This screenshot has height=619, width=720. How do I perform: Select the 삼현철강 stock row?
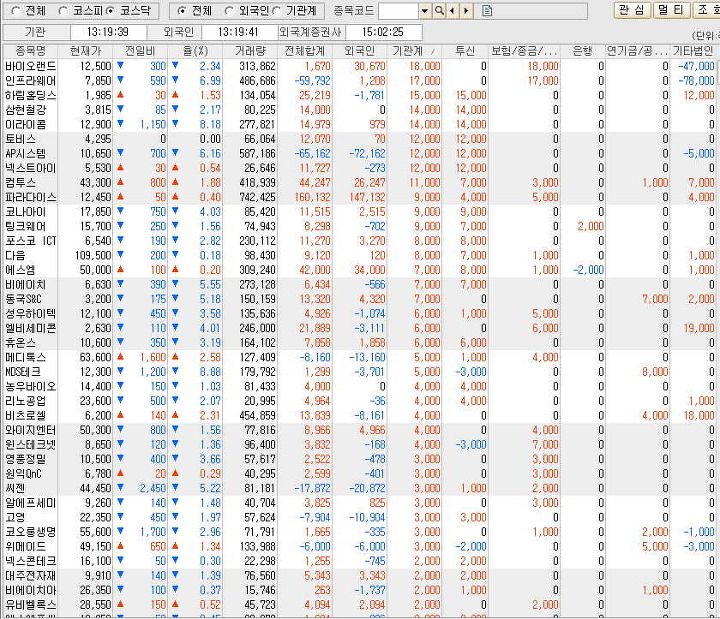(360, 110)
